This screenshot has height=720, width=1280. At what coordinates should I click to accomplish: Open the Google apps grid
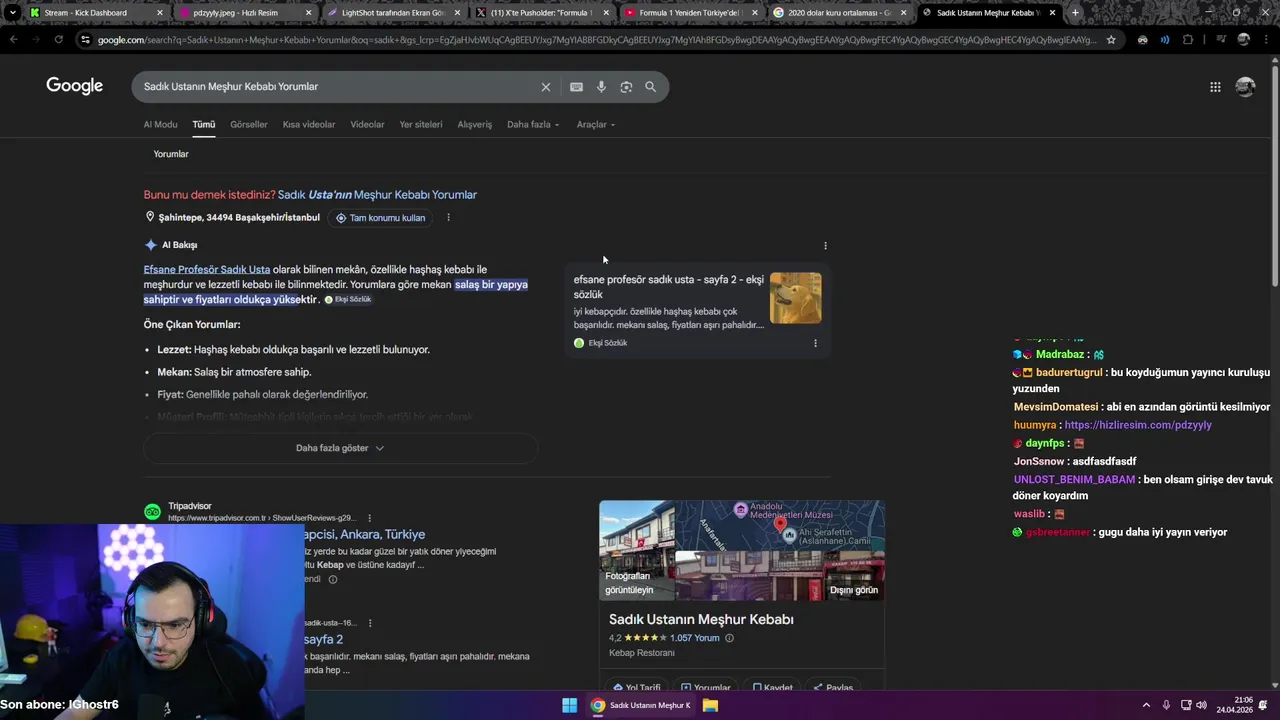1215,87
